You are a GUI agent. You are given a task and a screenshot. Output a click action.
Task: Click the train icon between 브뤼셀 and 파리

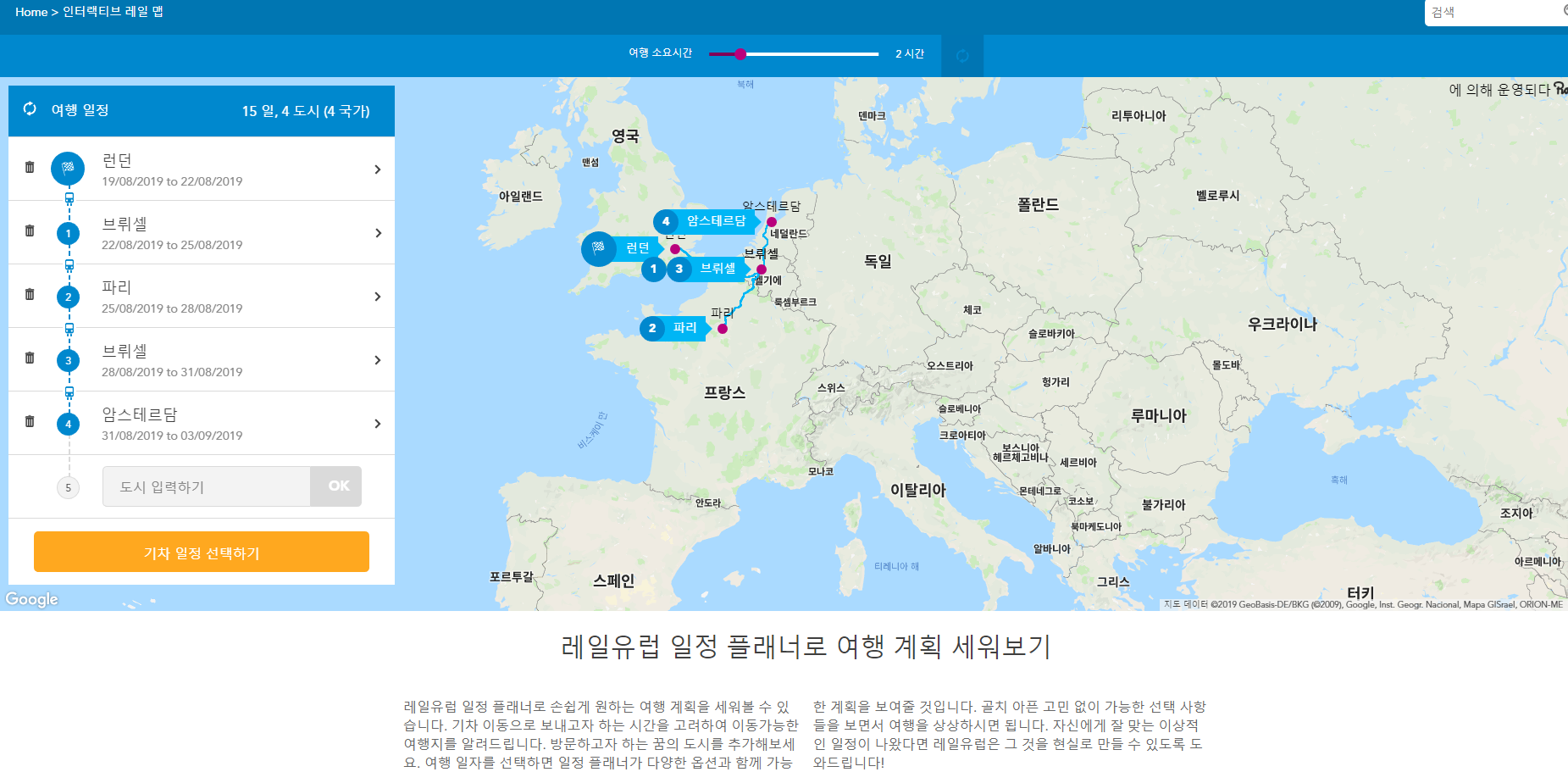point(69,265)
